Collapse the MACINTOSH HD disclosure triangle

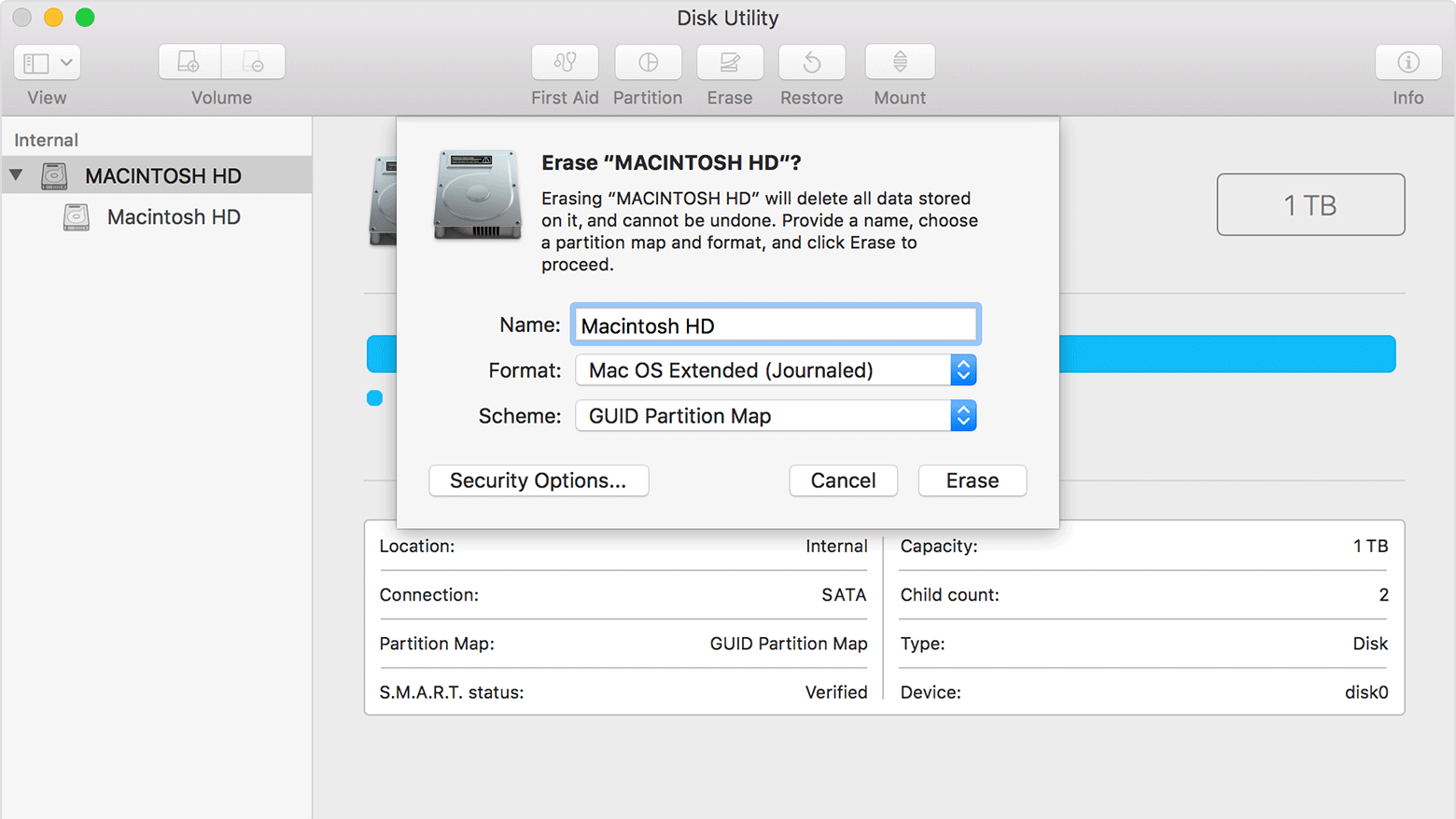tap(16, 174)
